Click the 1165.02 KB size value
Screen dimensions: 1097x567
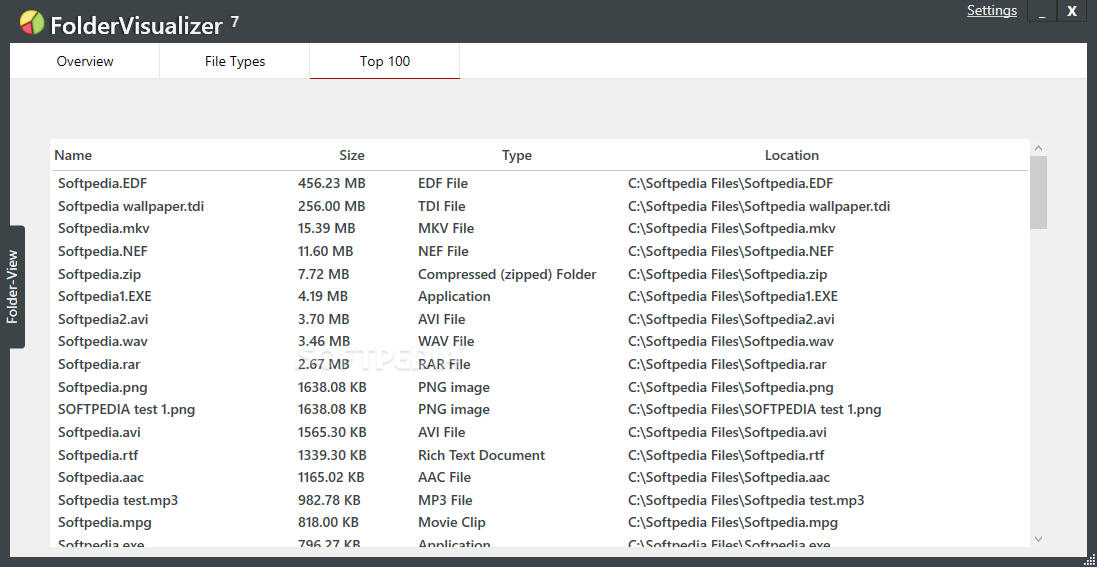pos(331,477)
